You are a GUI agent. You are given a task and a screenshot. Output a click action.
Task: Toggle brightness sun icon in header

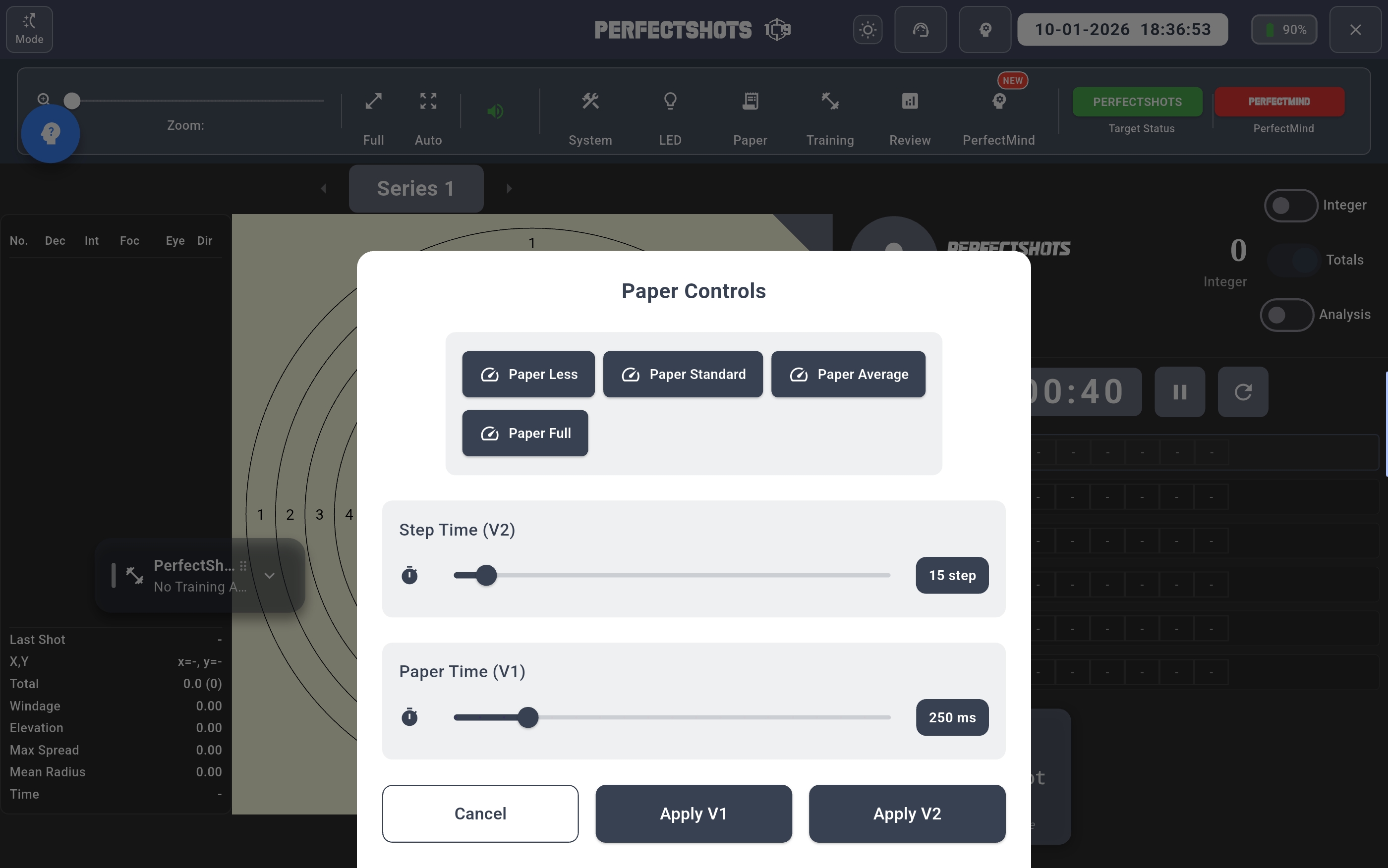point(867,29)
